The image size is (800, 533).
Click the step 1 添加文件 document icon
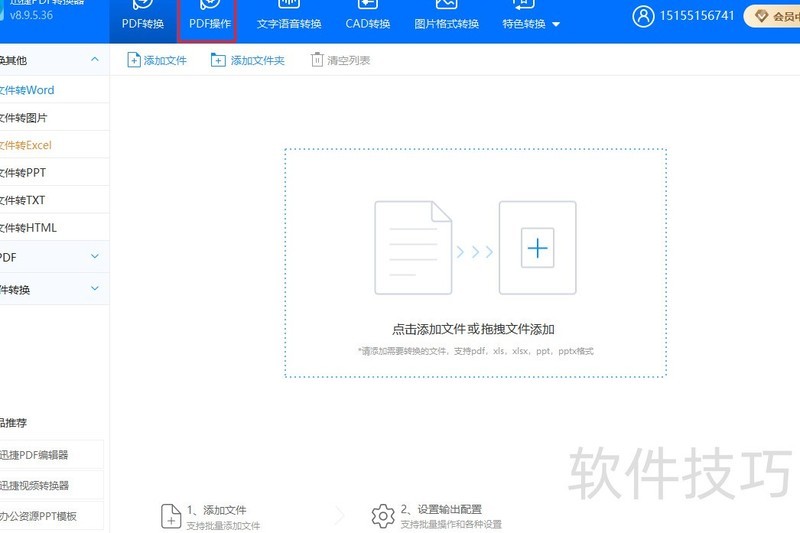[171, 516]
